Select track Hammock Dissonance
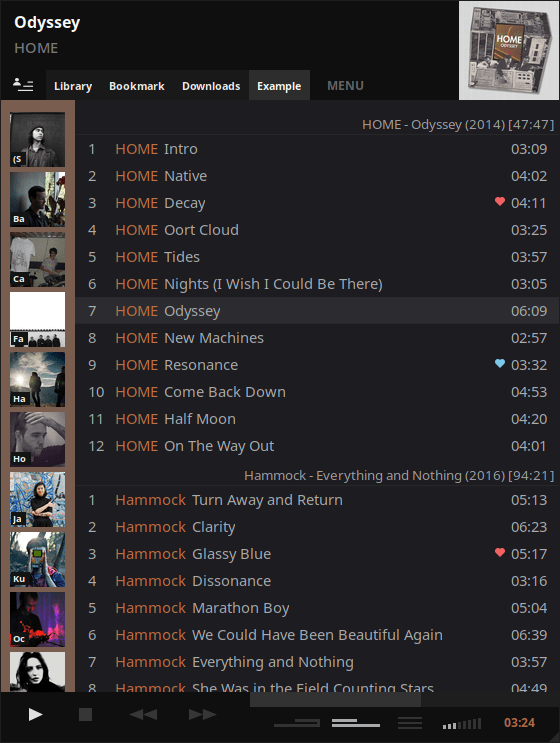This screenshot has height=743, width=560. click(x=317, y=581)
